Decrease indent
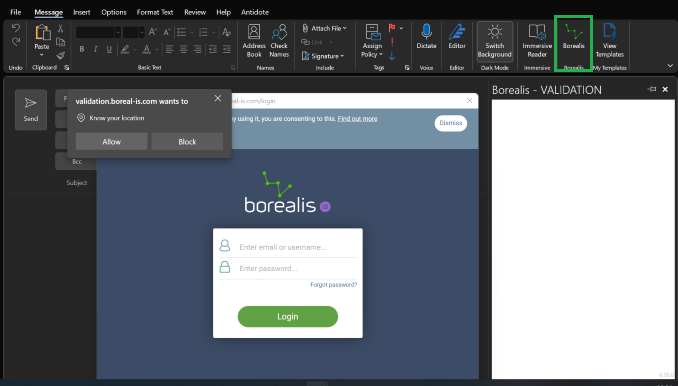This screenshot has height=386, width=678. click(212, 49)
